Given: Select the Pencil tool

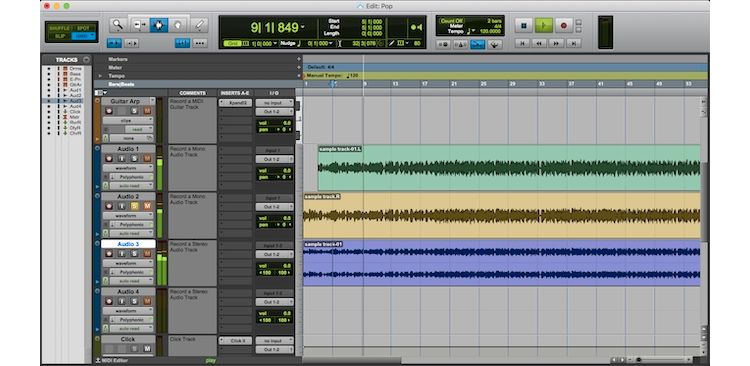Looking at the screenshot, I should tap(199, 25).
